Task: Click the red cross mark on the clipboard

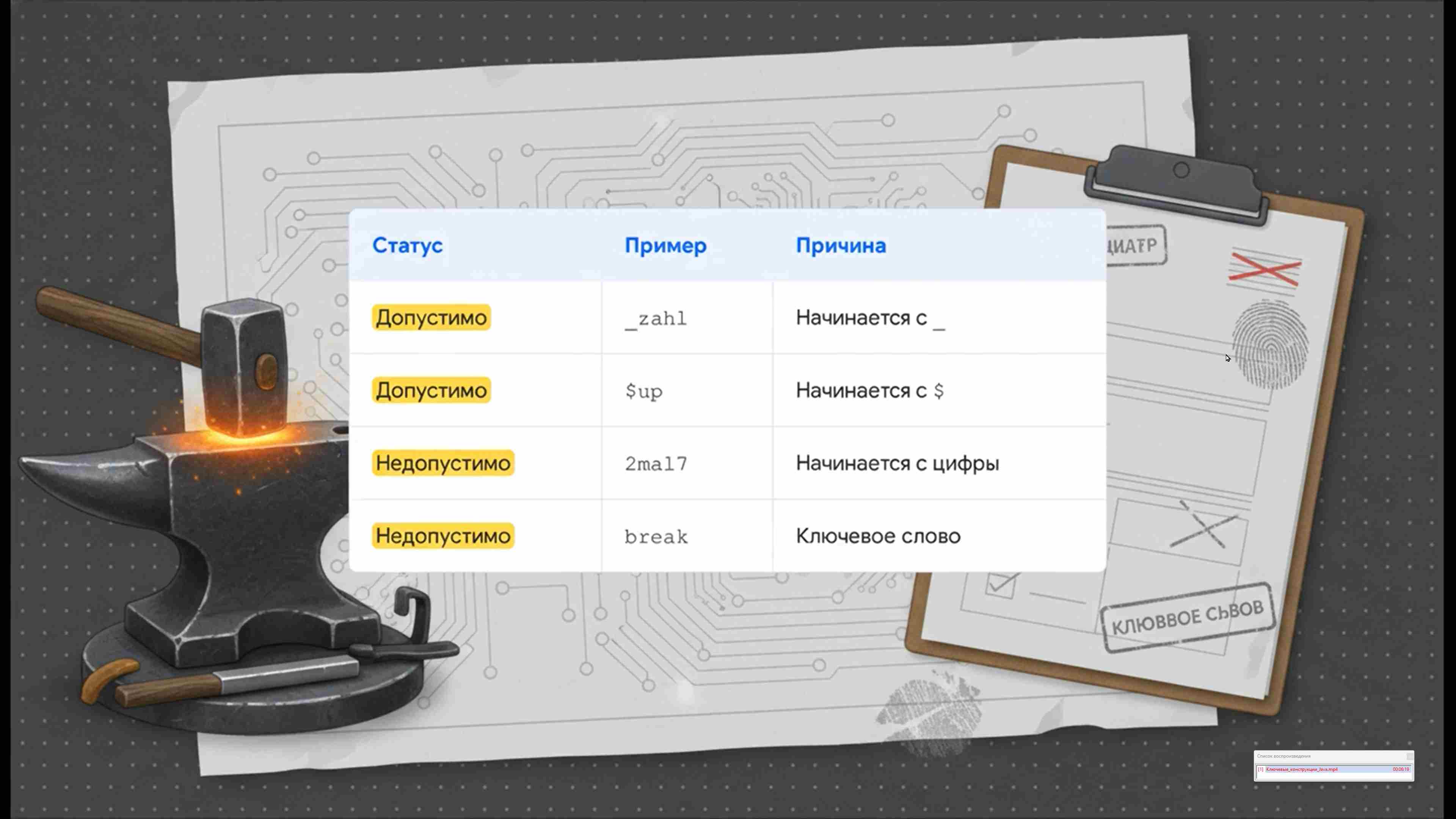Action: point(1265,269)
